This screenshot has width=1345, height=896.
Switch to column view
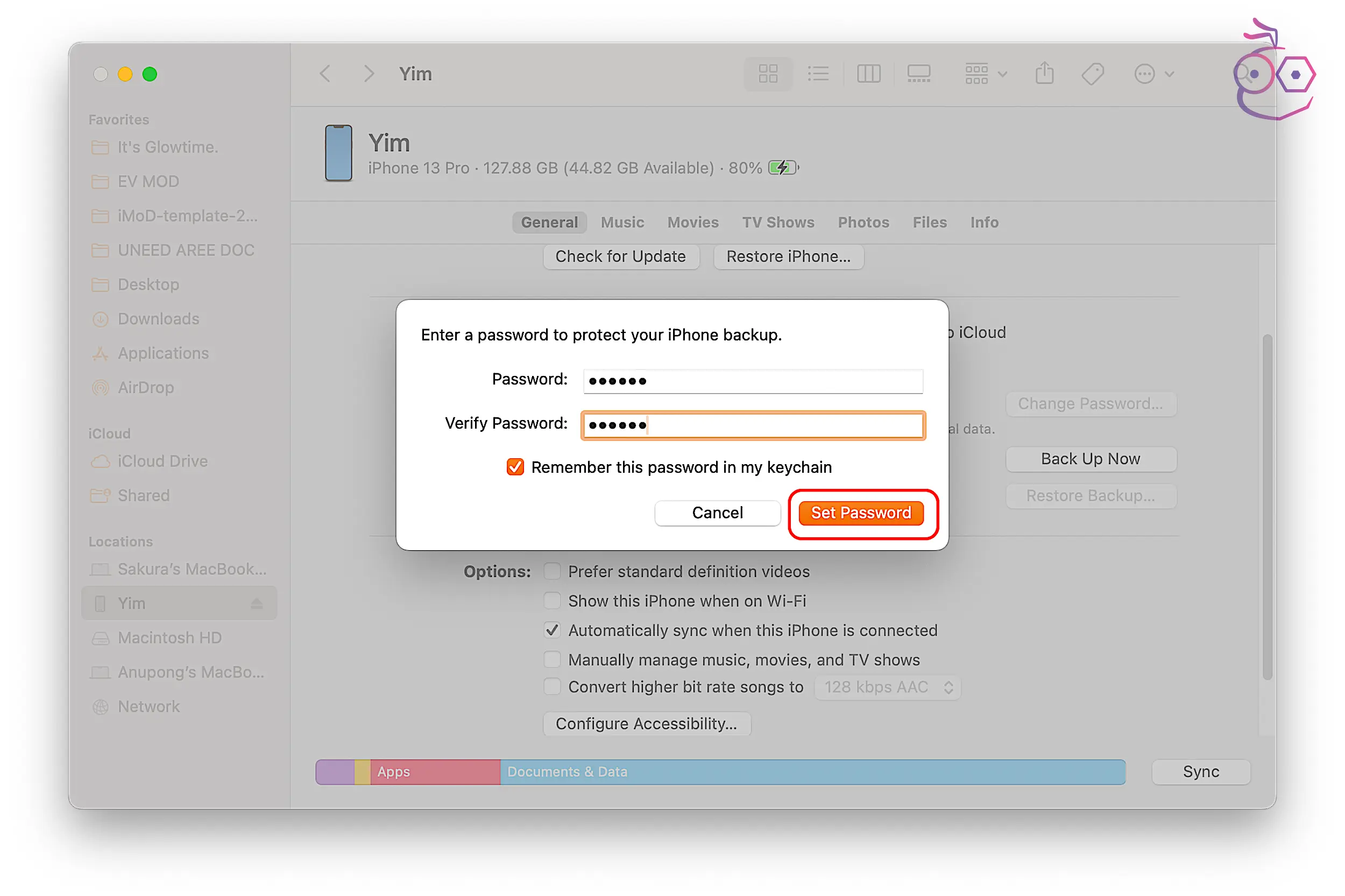pos(868,74)
